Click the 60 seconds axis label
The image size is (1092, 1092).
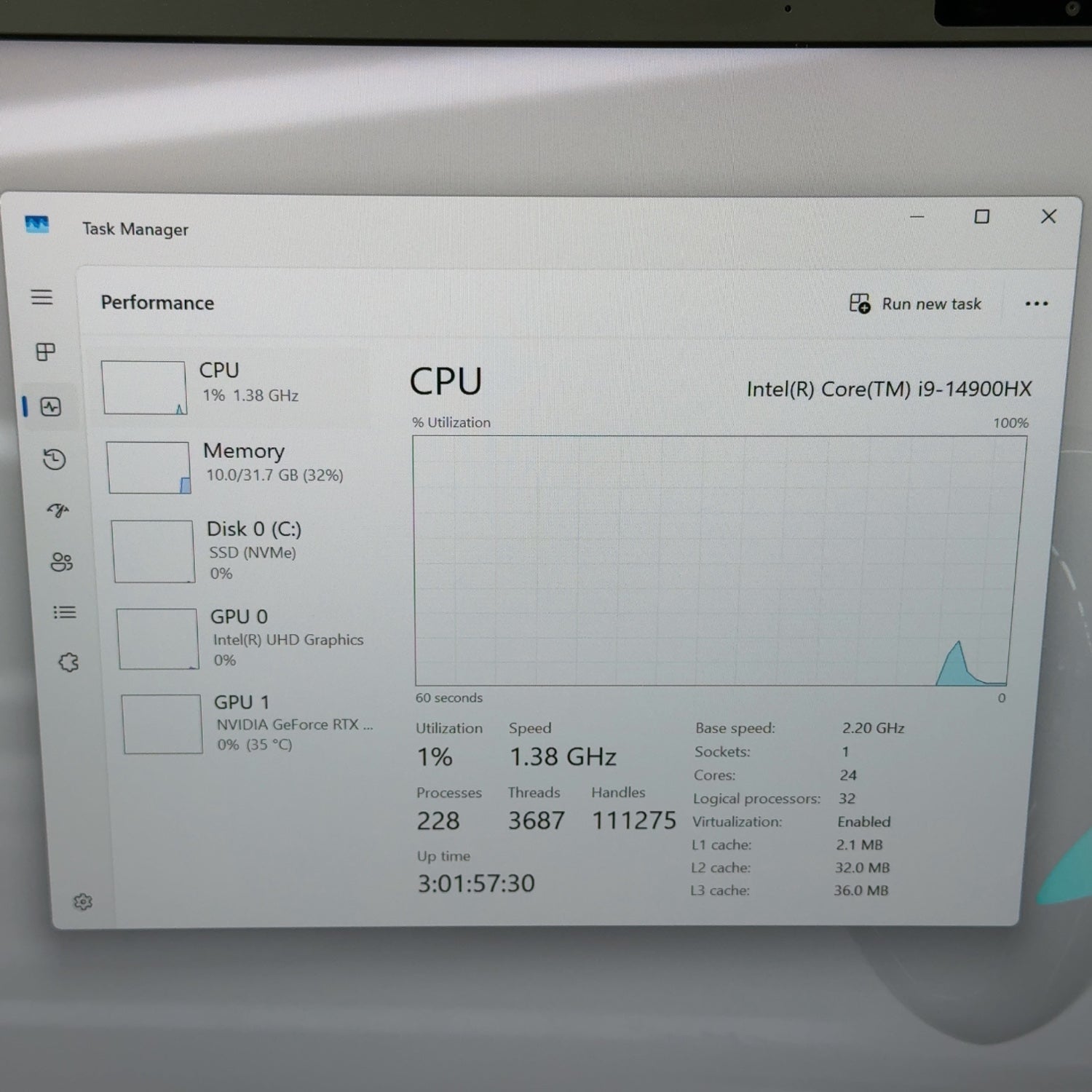[449, 697]
